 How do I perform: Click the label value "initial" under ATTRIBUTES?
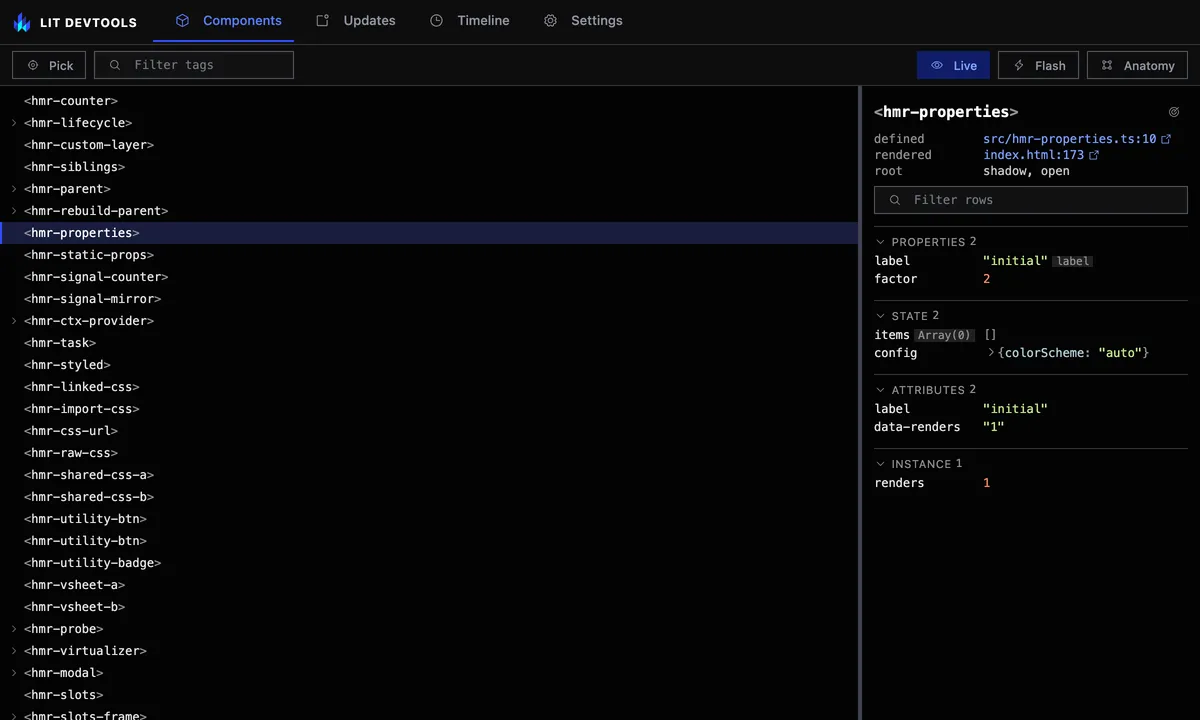(1015, 409)
